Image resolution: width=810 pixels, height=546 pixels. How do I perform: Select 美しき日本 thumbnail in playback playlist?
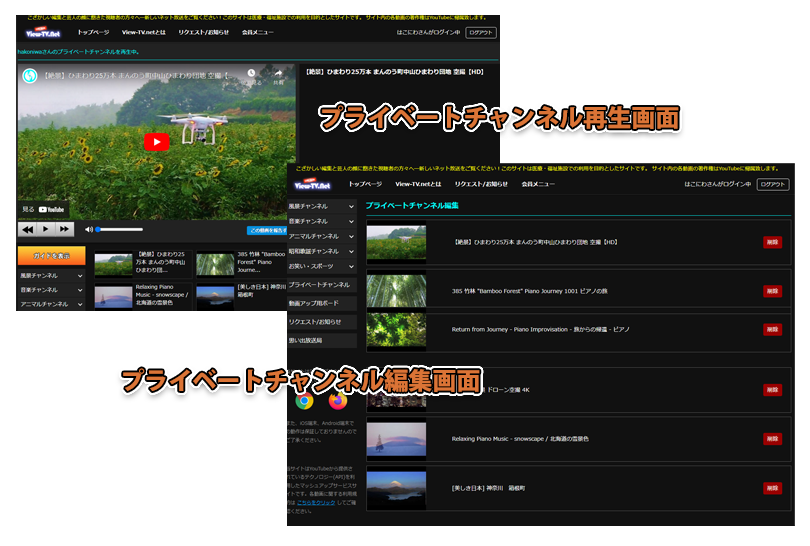(x=215, y=297)
